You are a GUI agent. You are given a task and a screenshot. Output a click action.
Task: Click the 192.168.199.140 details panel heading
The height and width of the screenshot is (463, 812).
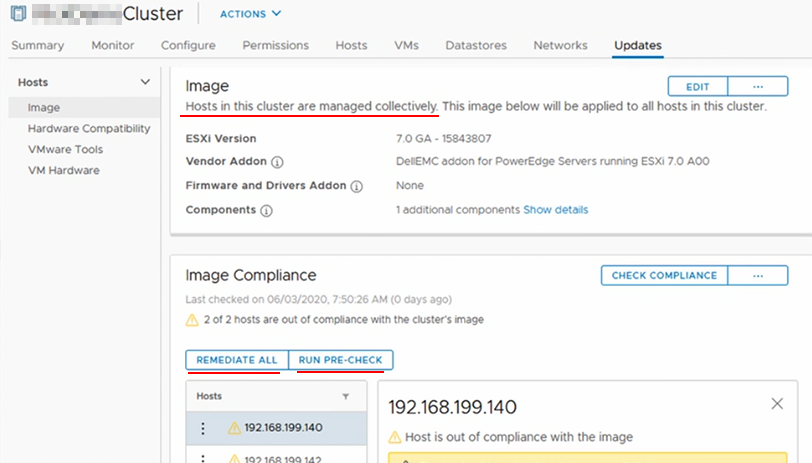(453, 407)
